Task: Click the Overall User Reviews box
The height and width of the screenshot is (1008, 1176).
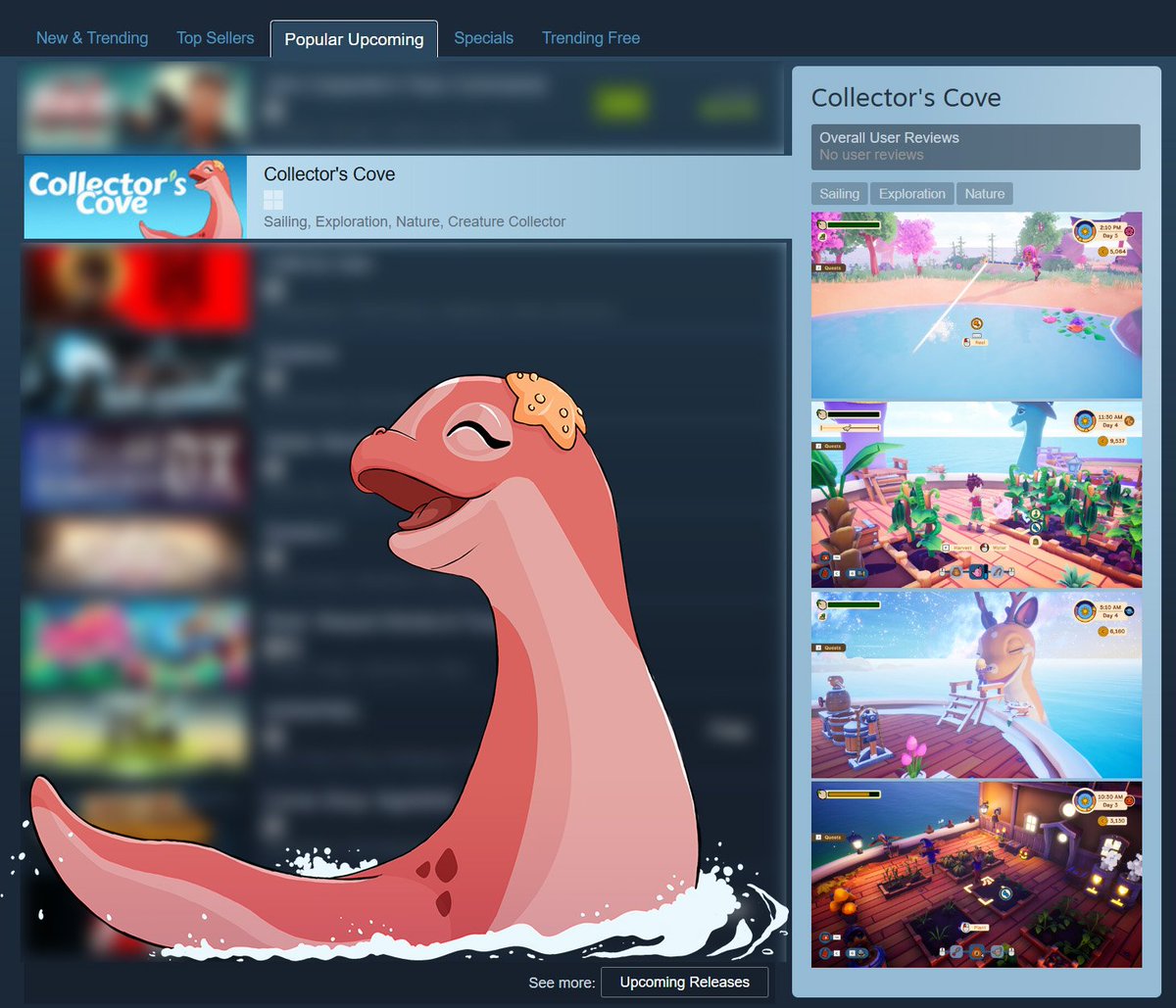Action: pos(976,147)
